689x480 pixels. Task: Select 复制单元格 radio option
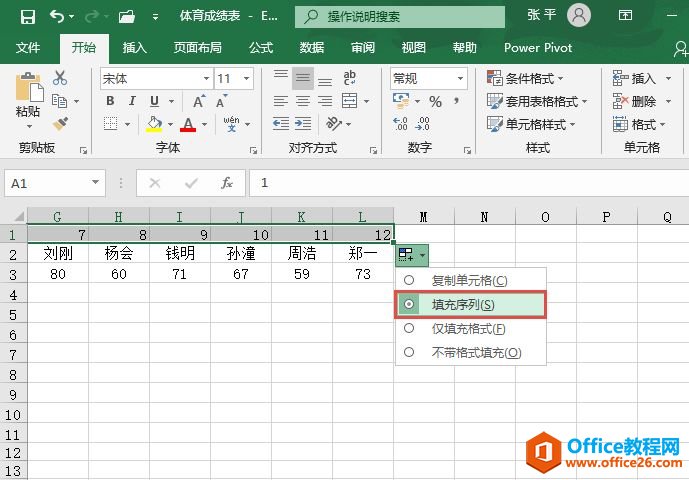(471, 280)
